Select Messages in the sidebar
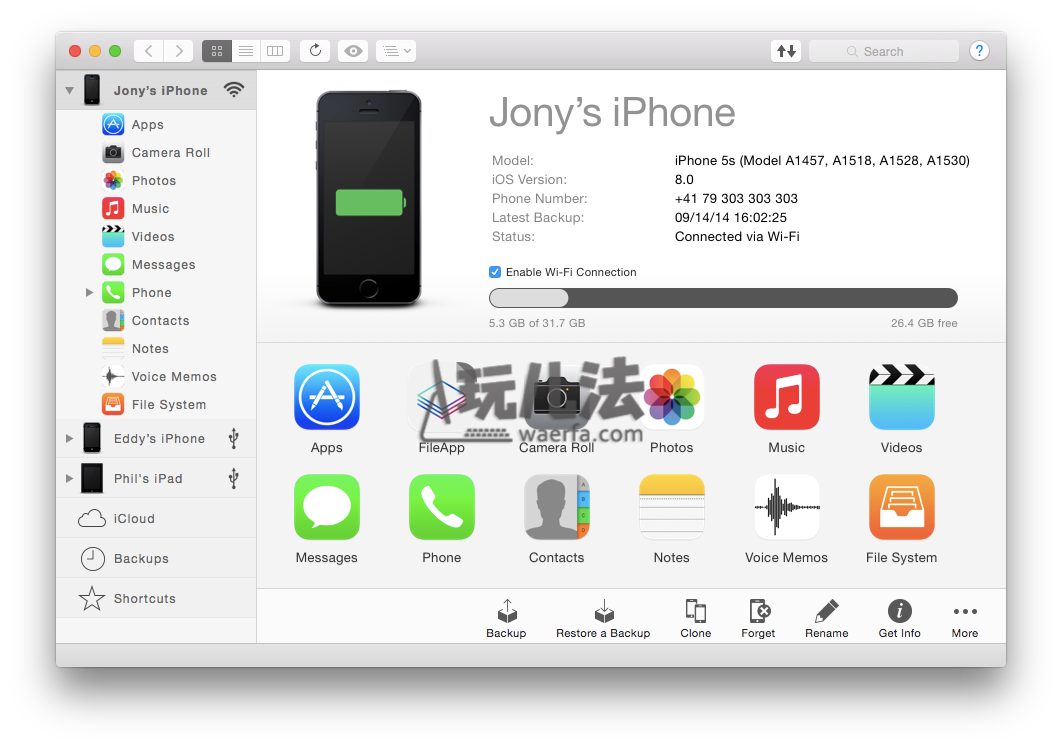The width and height of the screenshot is (1062, 747). coord(156,265)
